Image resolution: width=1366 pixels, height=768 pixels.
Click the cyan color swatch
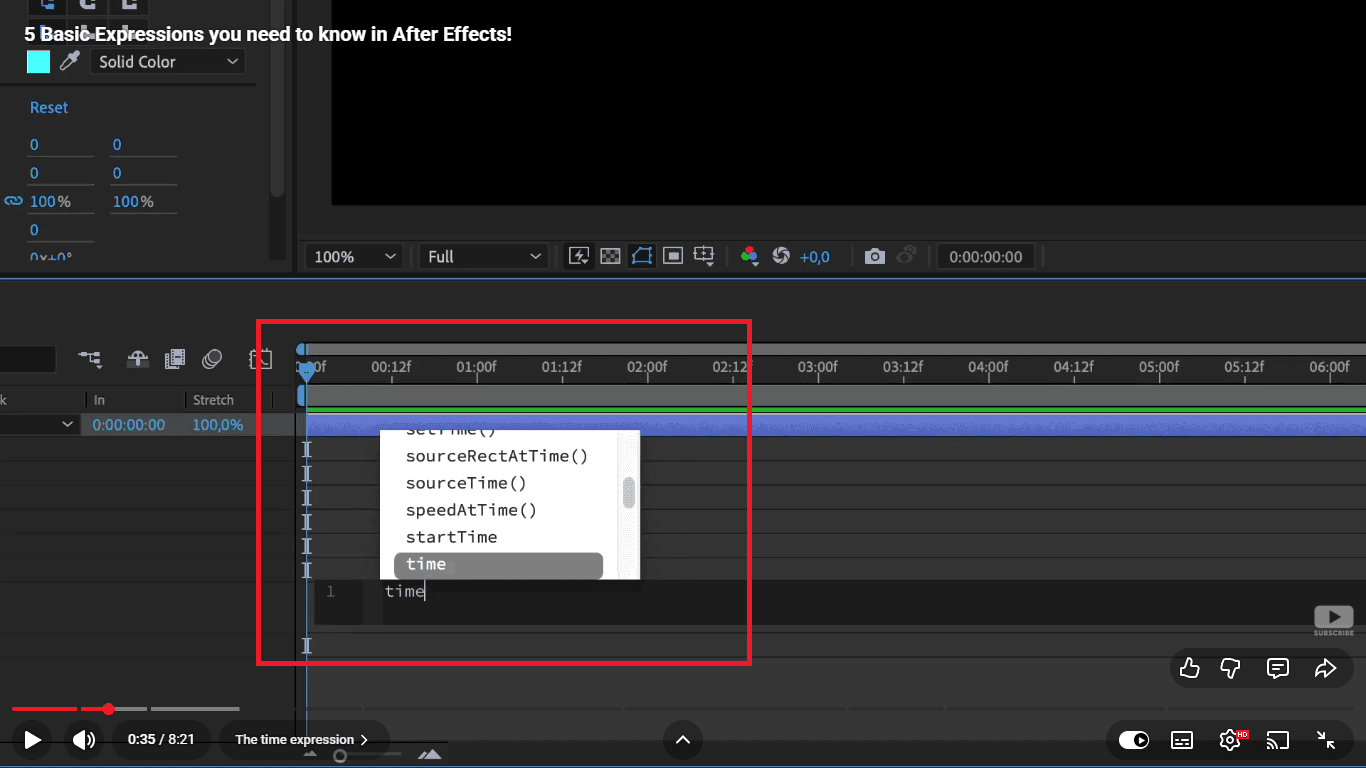[38, 62]
